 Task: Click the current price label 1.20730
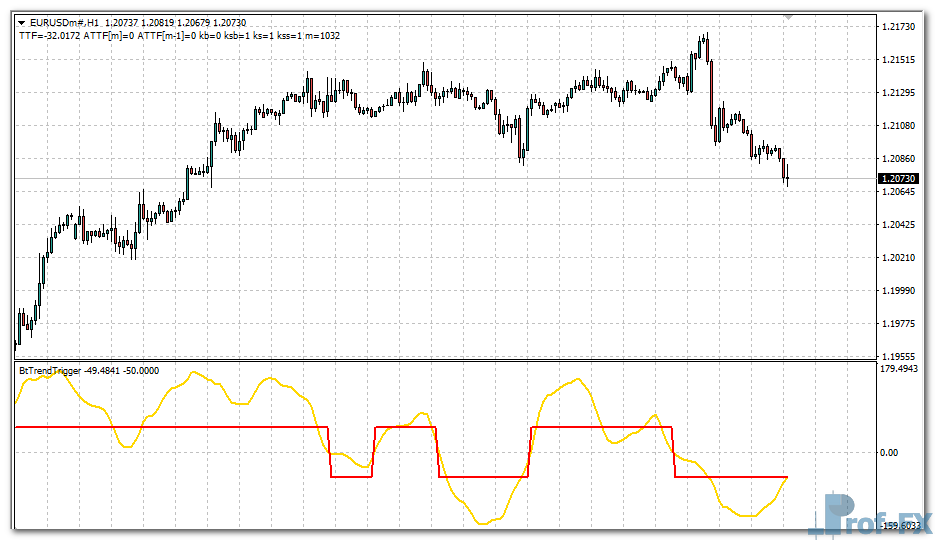click(x=897, y=178)
